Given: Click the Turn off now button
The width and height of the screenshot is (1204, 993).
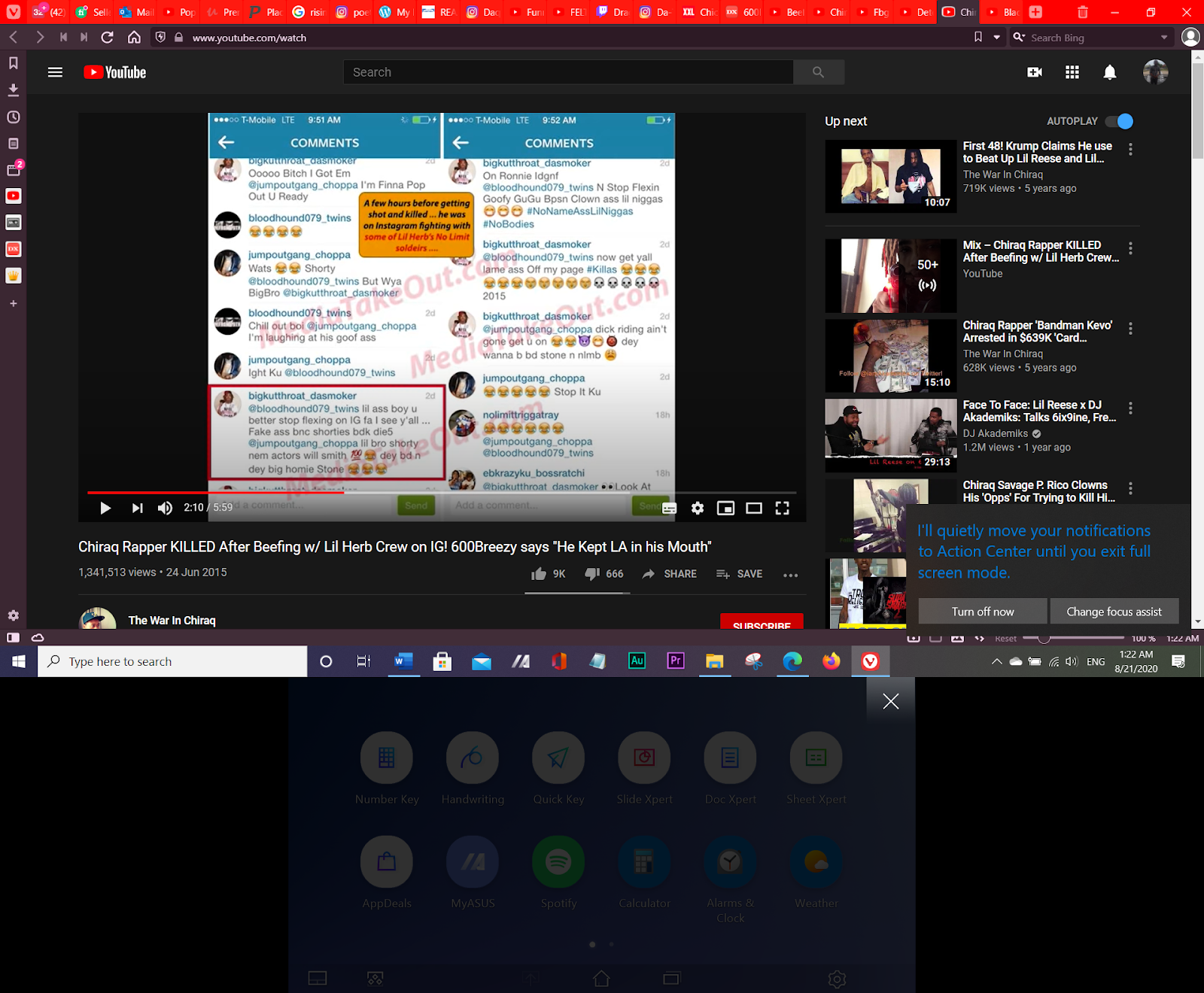Looking at the screenshot, I should (x=982, y=612).
